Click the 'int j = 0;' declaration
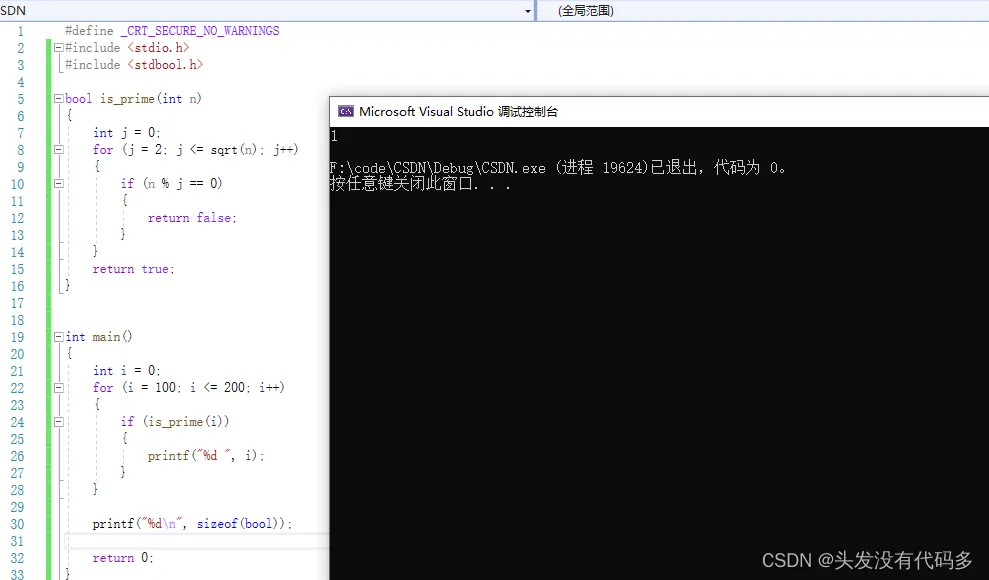The height and width of the screenshot is (580, 989). [x=127, y=133]
